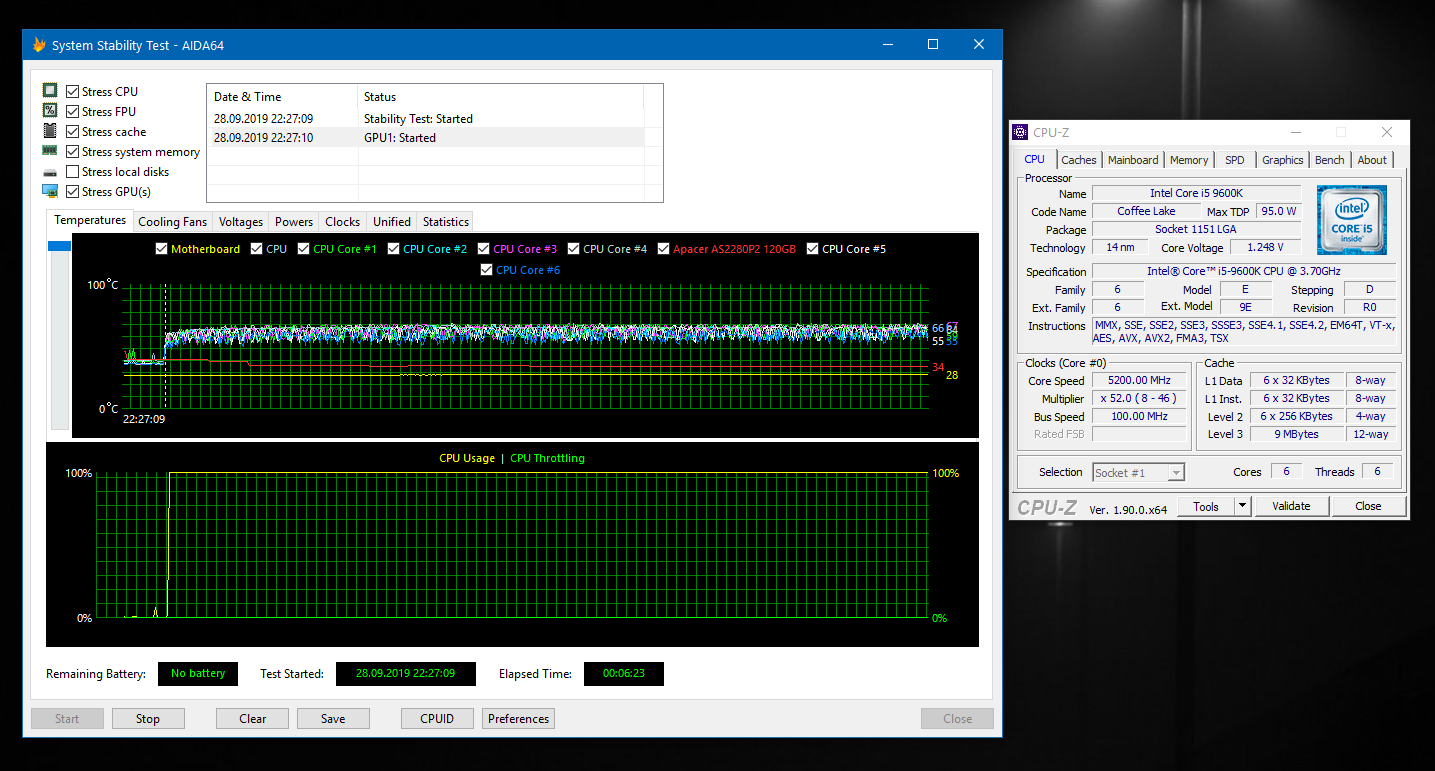The width and height of the screenshot is (1435, 771).
Task: Toggle the Stress cache checkbox
Action: [72, 132]
